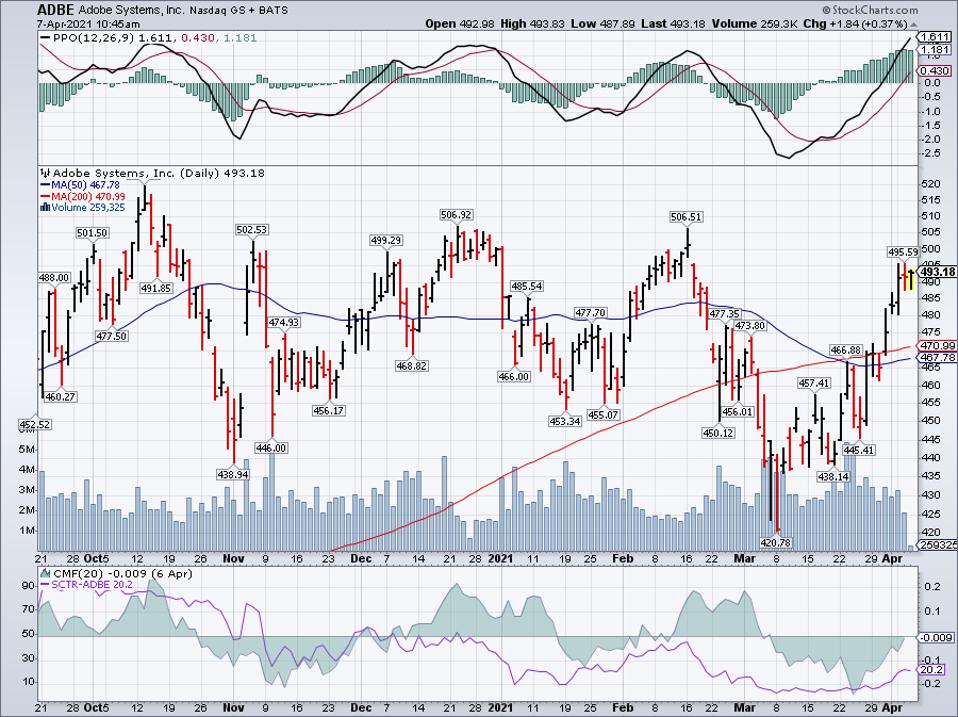Click the 468.82 low price label

(x=411, y=366)
